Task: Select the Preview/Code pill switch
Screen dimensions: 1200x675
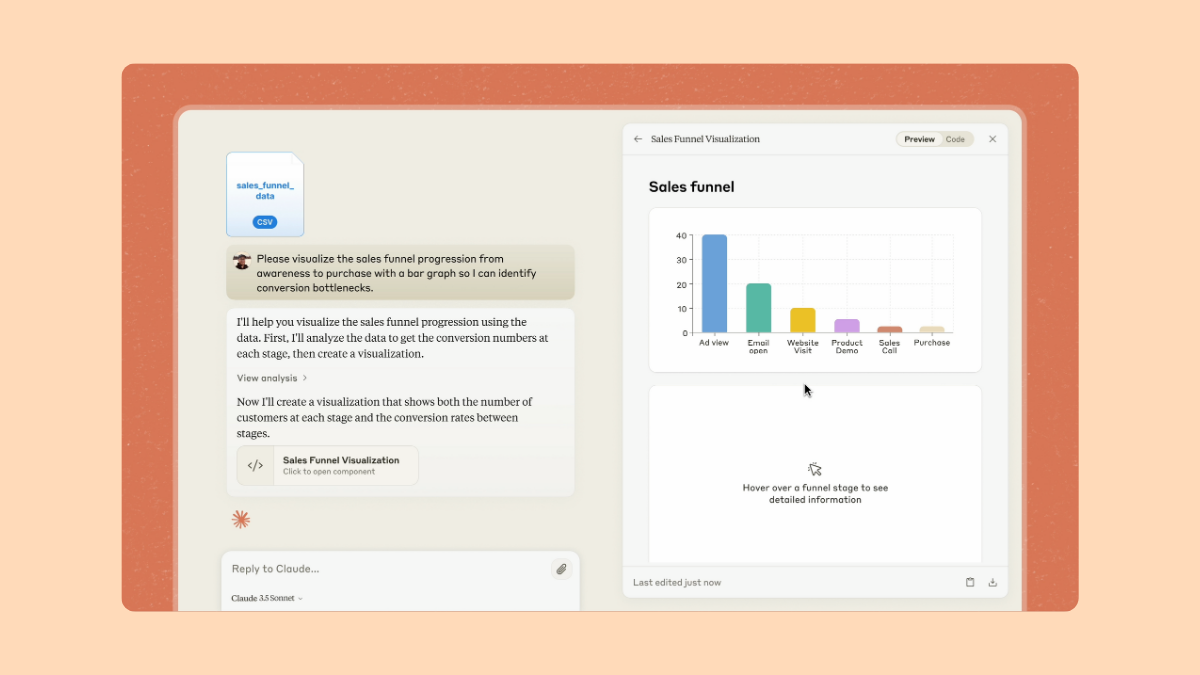Action: click(936, 139)
